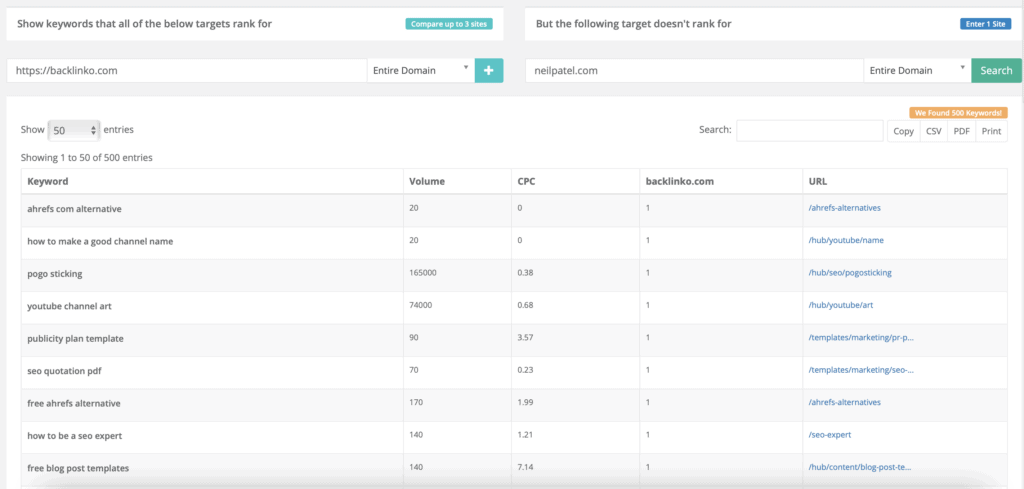Sort by the Volume column header
The height and width of the screenshot is (489, 1024).
[457, 181]
